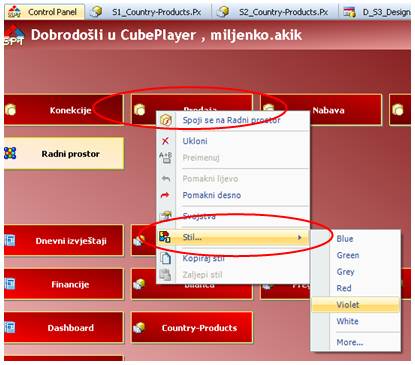Choose Zalijepi stil from the context menu
Screen dimensions: 415x365
click(x=233, y=275)
